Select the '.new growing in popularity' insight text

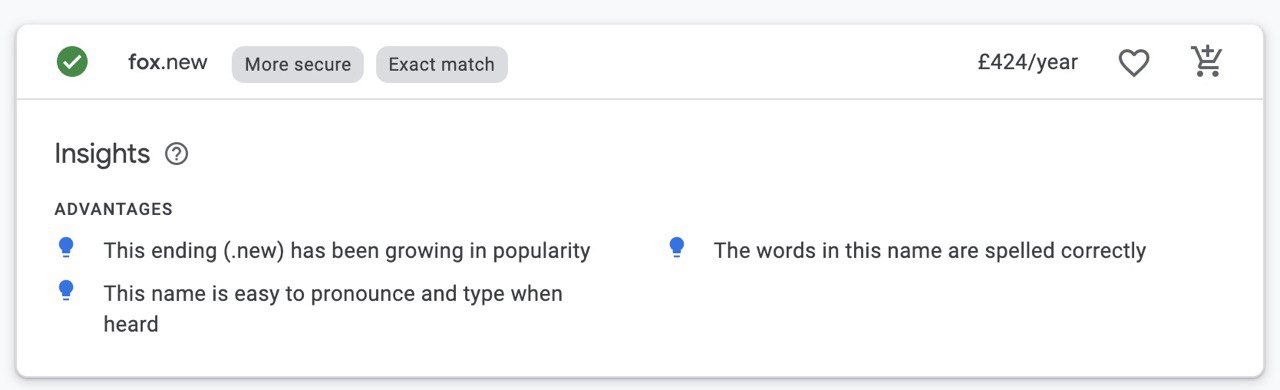[347, 250]
